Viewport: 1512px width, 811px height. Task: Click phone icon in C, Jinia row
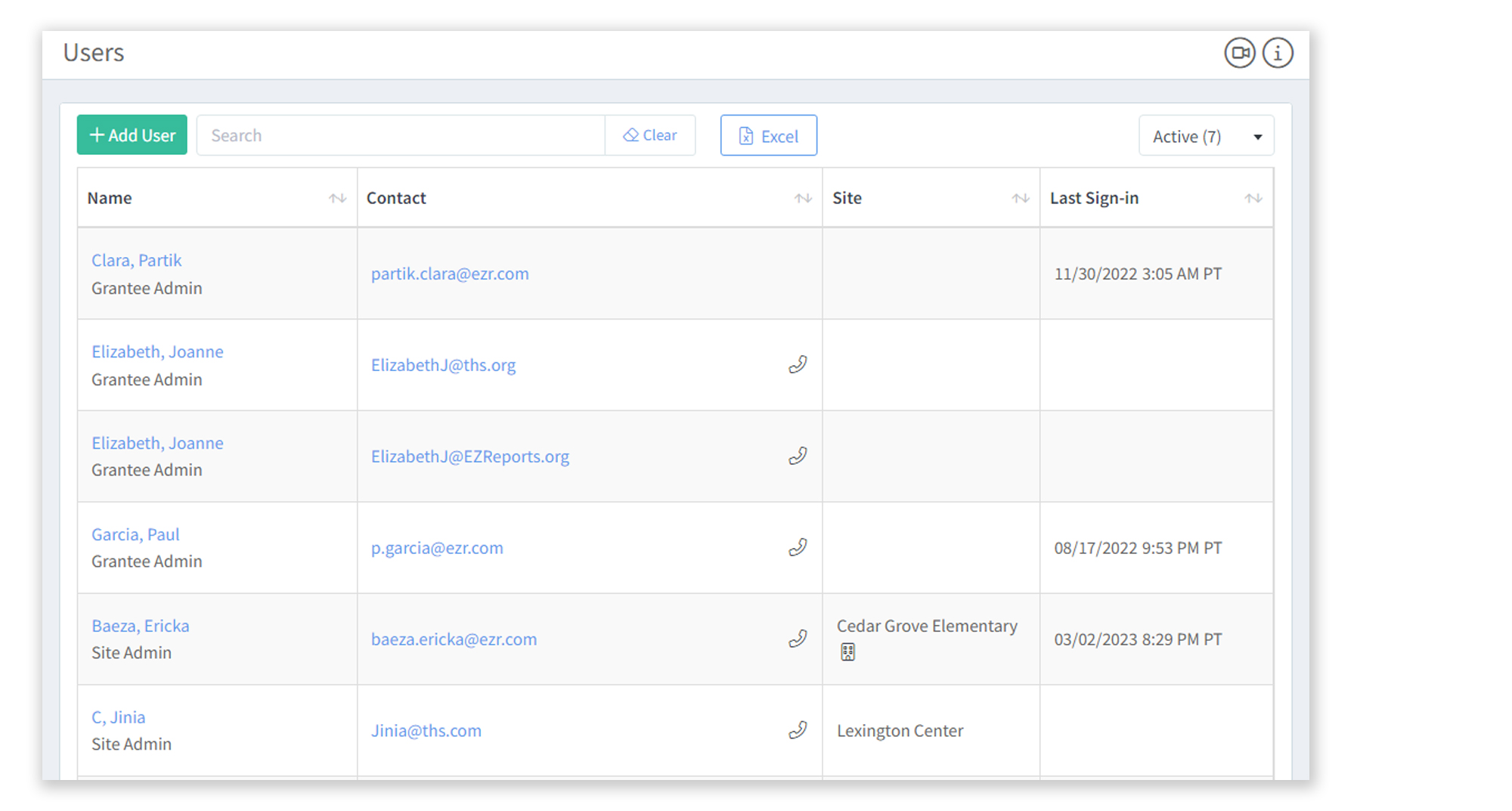tap(798, 731)
